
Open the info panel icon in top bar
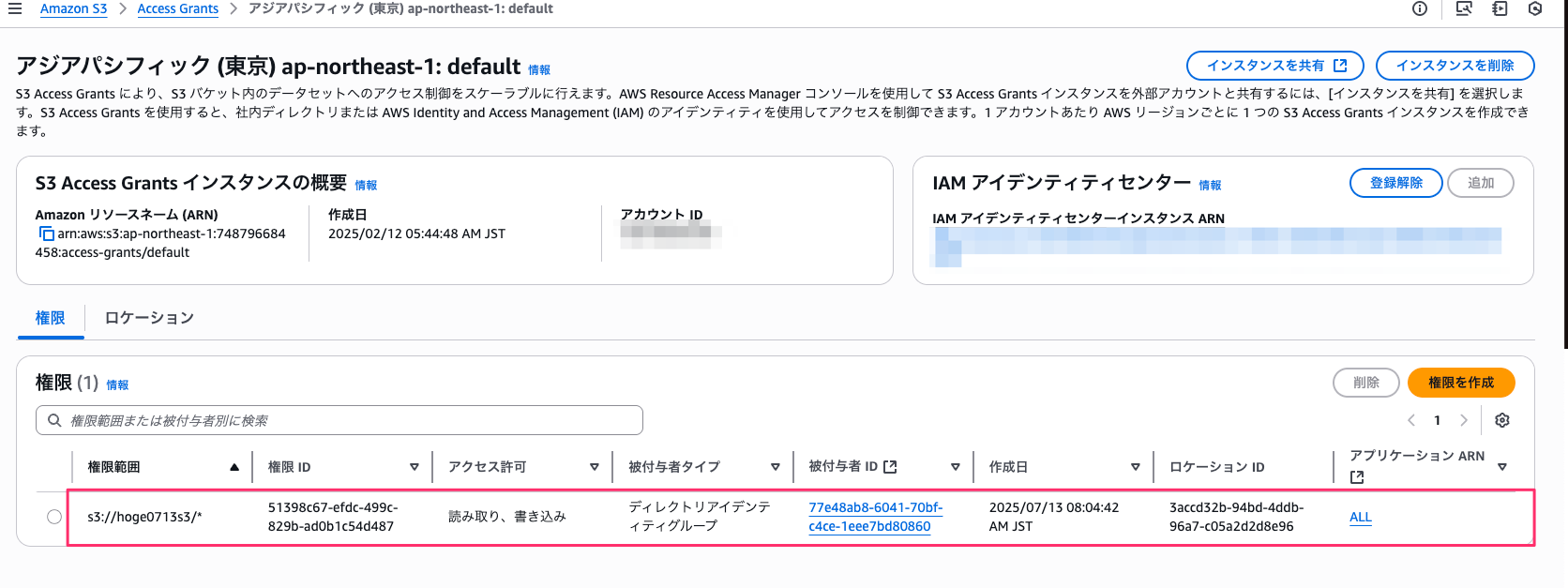[1420, 8]
